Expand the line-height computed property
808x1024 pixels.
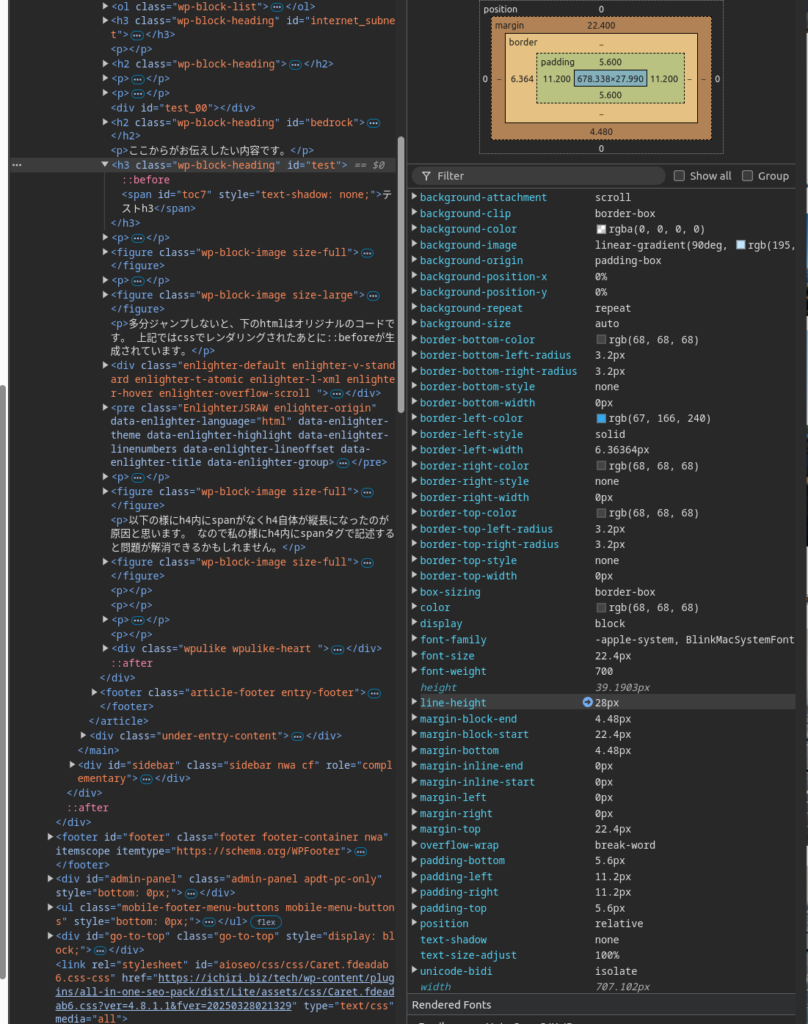pos(414,702)
